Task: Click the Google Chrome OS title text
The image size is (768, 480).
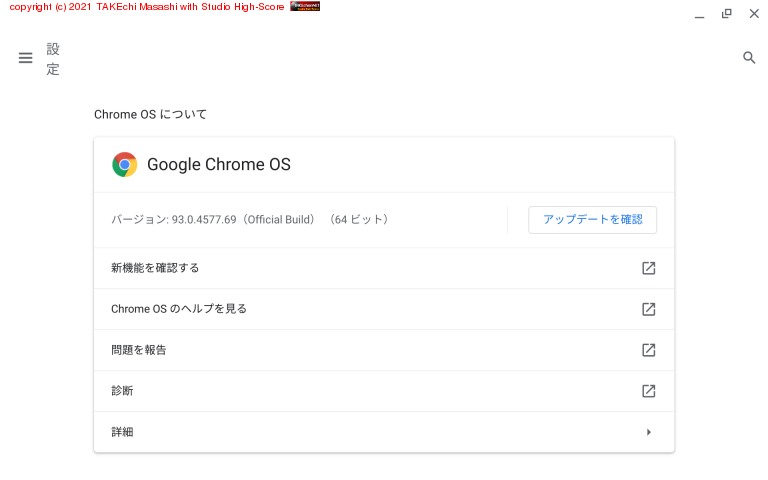Action: pos(219,165)
